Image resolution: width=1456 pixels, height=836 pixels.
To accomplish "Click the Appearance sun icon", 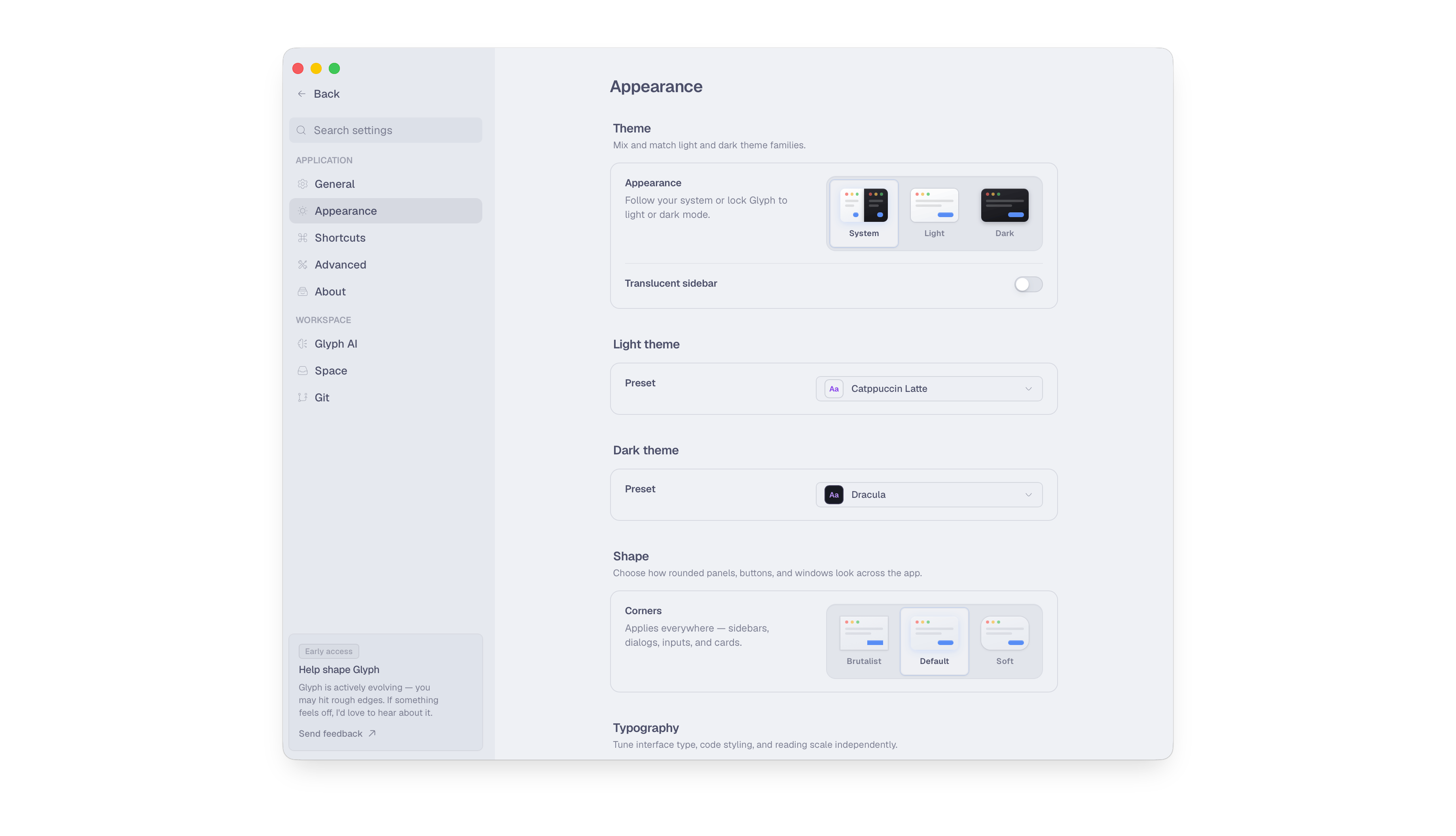I will tap(303, 211).
